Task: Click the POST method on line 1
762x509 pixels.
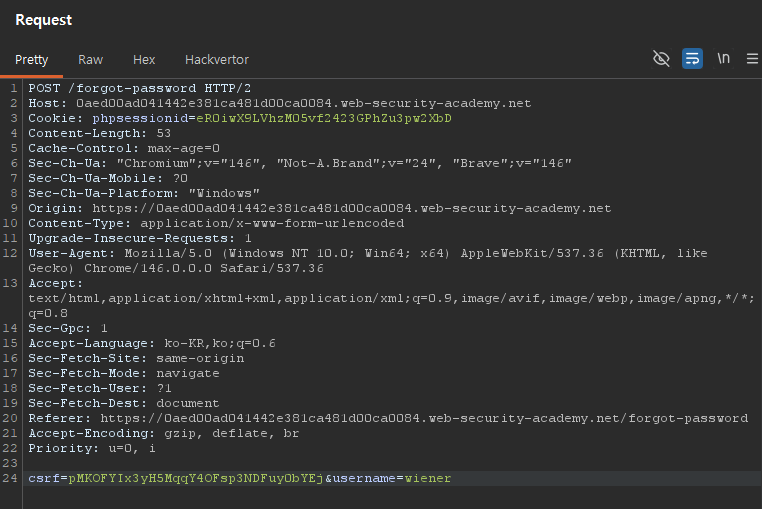Action: coord(44,89)
